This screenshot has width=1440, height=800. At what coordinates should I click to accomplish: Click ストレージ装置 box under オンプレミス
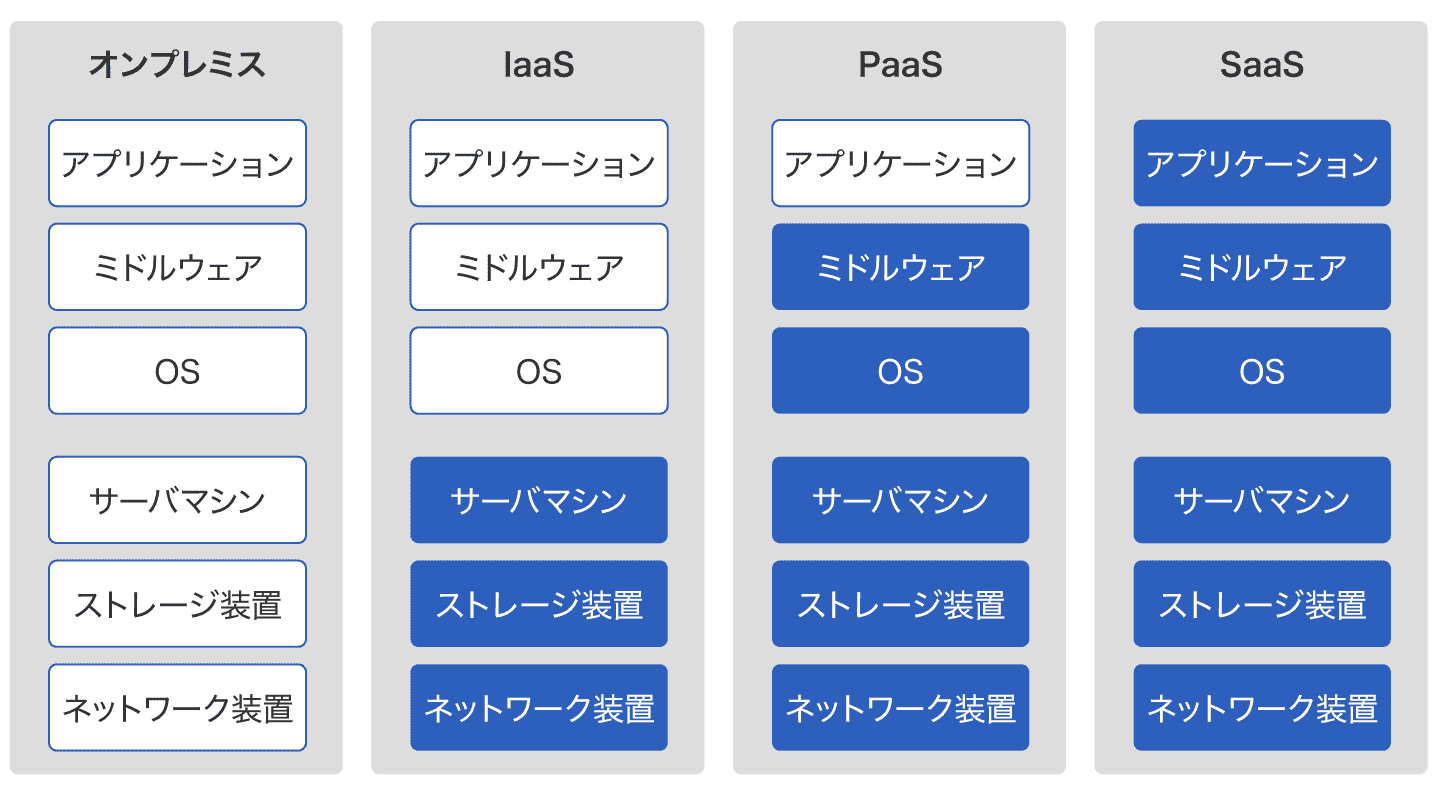tap(177, 604)
